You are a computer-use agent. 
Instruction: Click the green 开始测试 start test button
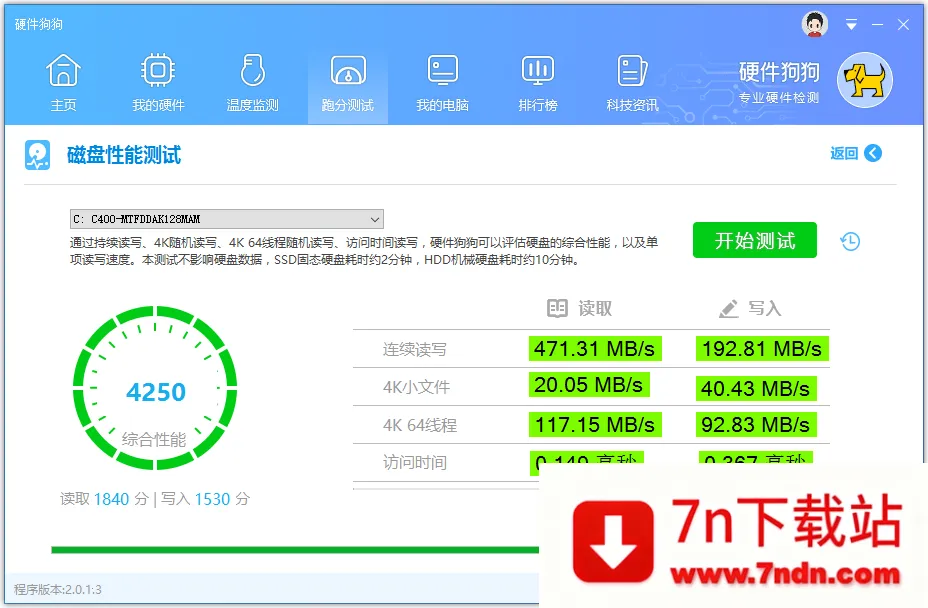point(754,240)
